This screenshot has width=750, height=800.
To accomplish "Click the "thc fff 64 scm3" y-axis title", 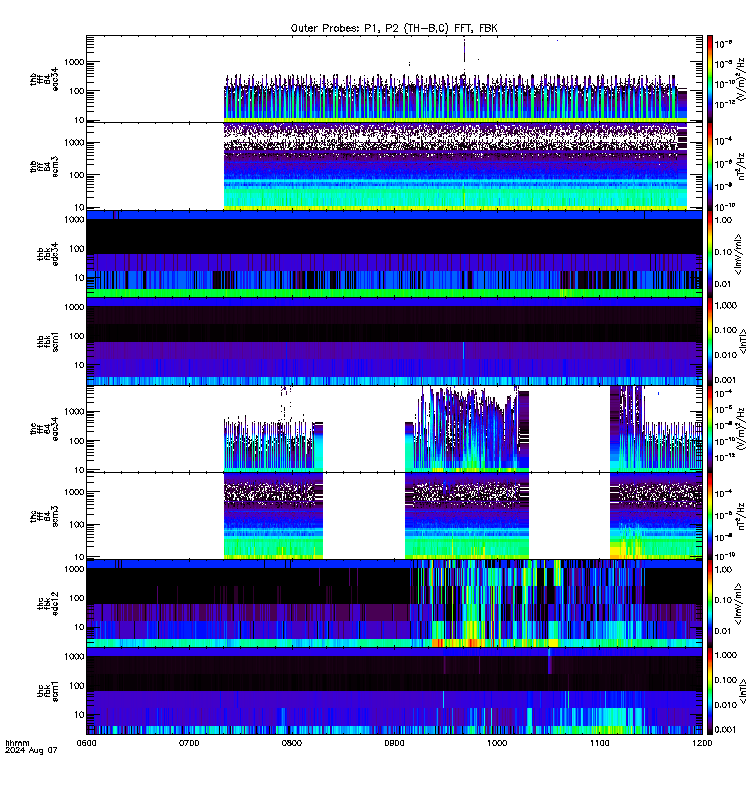I will pos(44,516).
